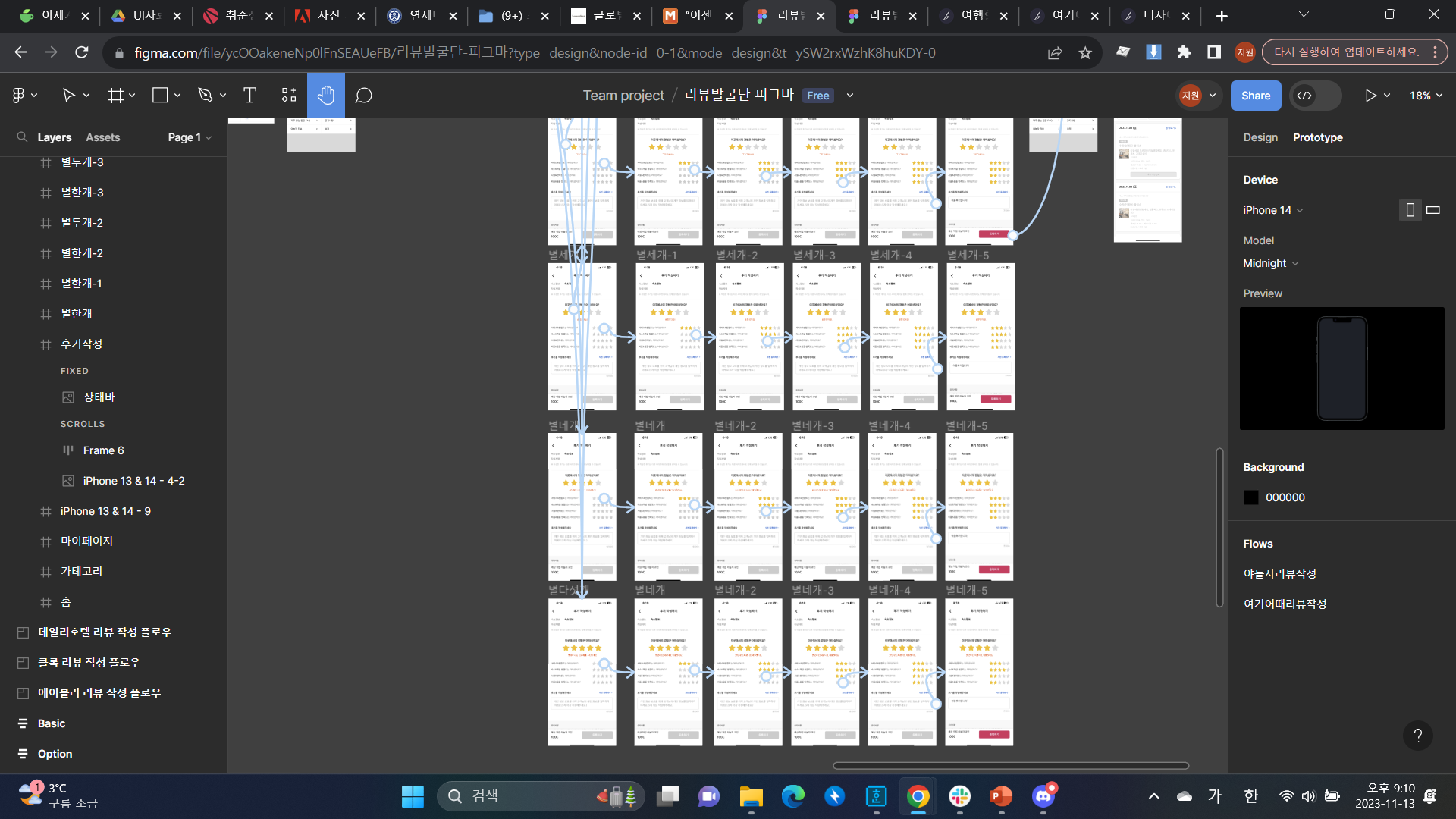Select portrait device orientation

pyautogui.click(x=1410, y=210)
